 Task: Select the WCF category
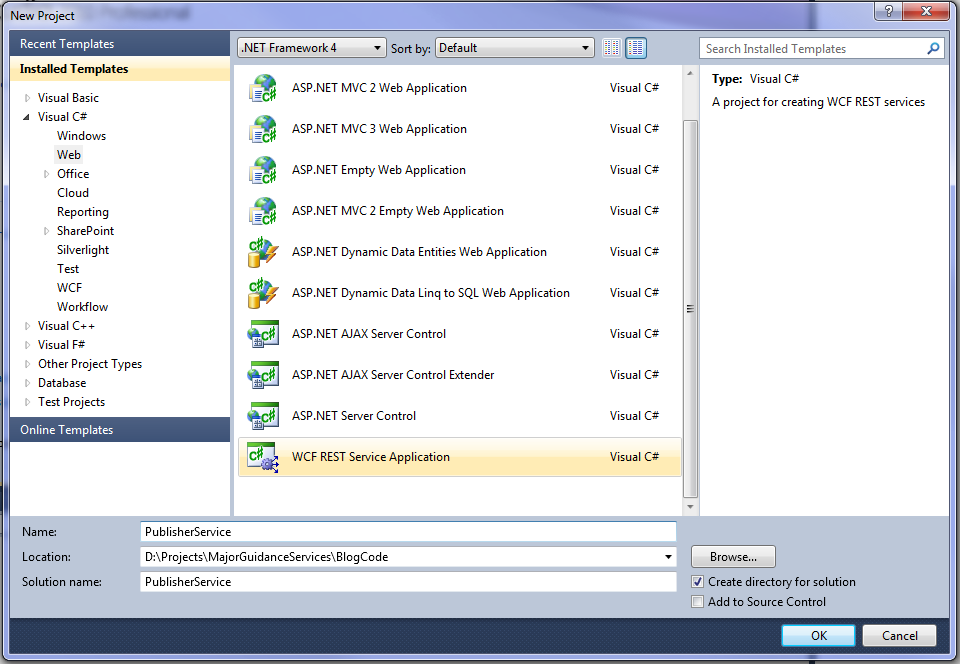[69, 288]
